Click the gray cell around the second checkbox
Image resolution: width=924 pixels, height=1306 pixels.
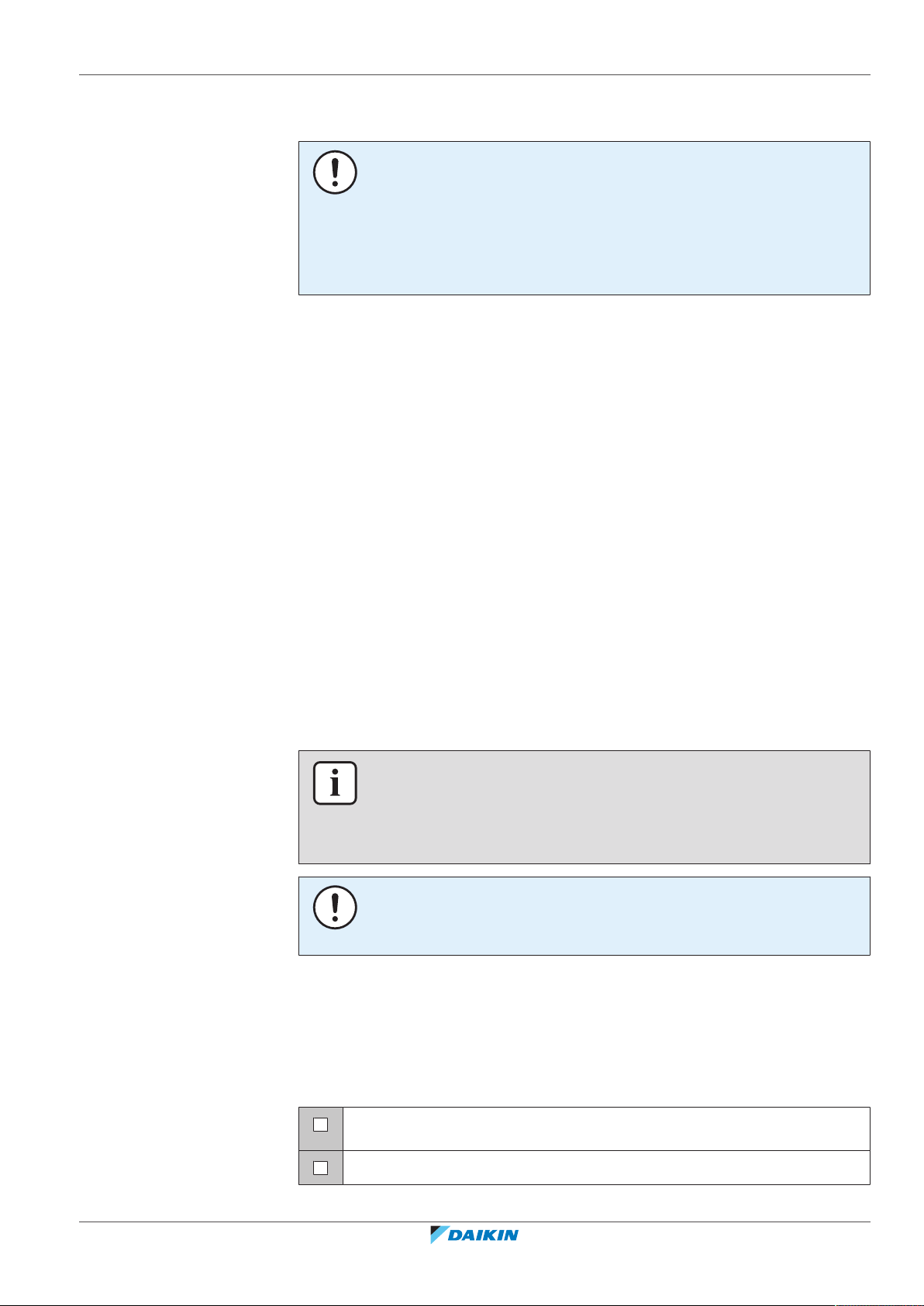coord(321,1167)
